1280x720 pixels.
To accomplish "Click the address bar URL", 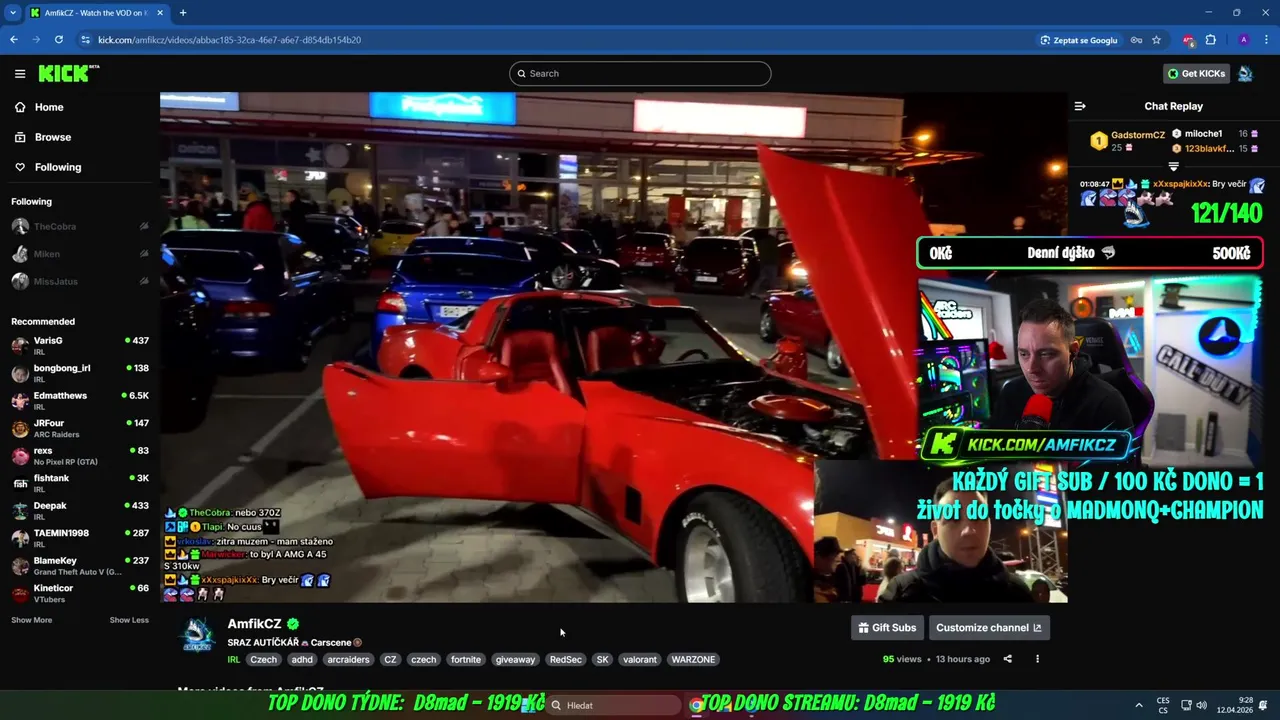I will pyautogui.click(x=229, y=40).
